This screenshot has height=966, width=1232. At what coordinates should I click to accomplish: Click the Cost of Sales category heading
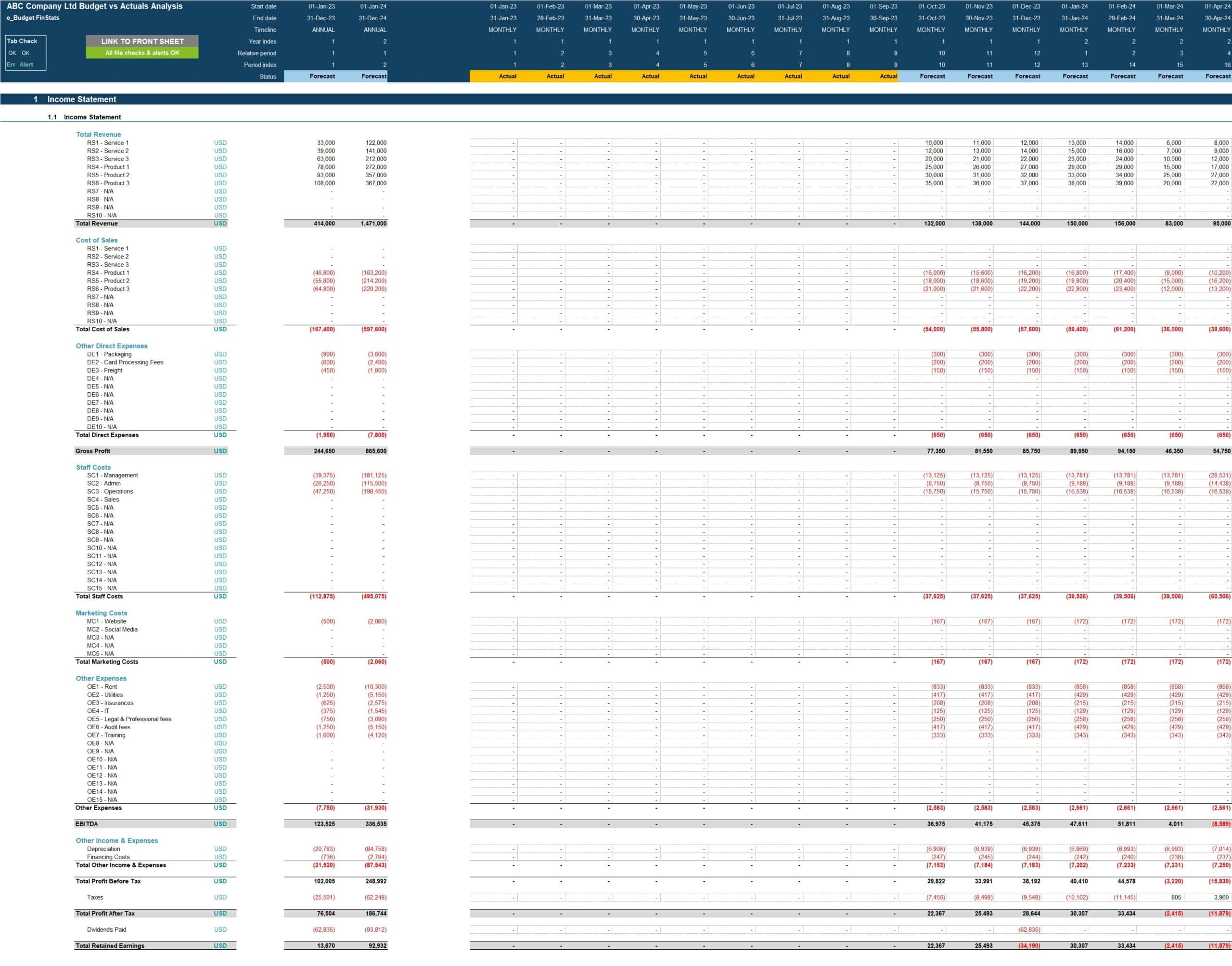pos(97,240)
